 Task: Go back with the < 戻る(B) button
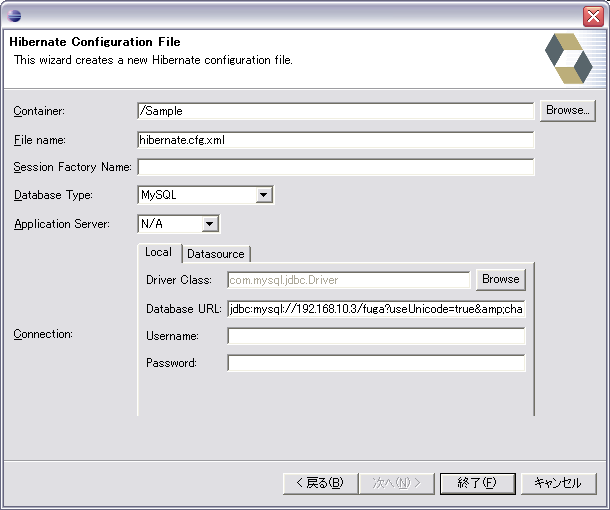tap(319, 483)
